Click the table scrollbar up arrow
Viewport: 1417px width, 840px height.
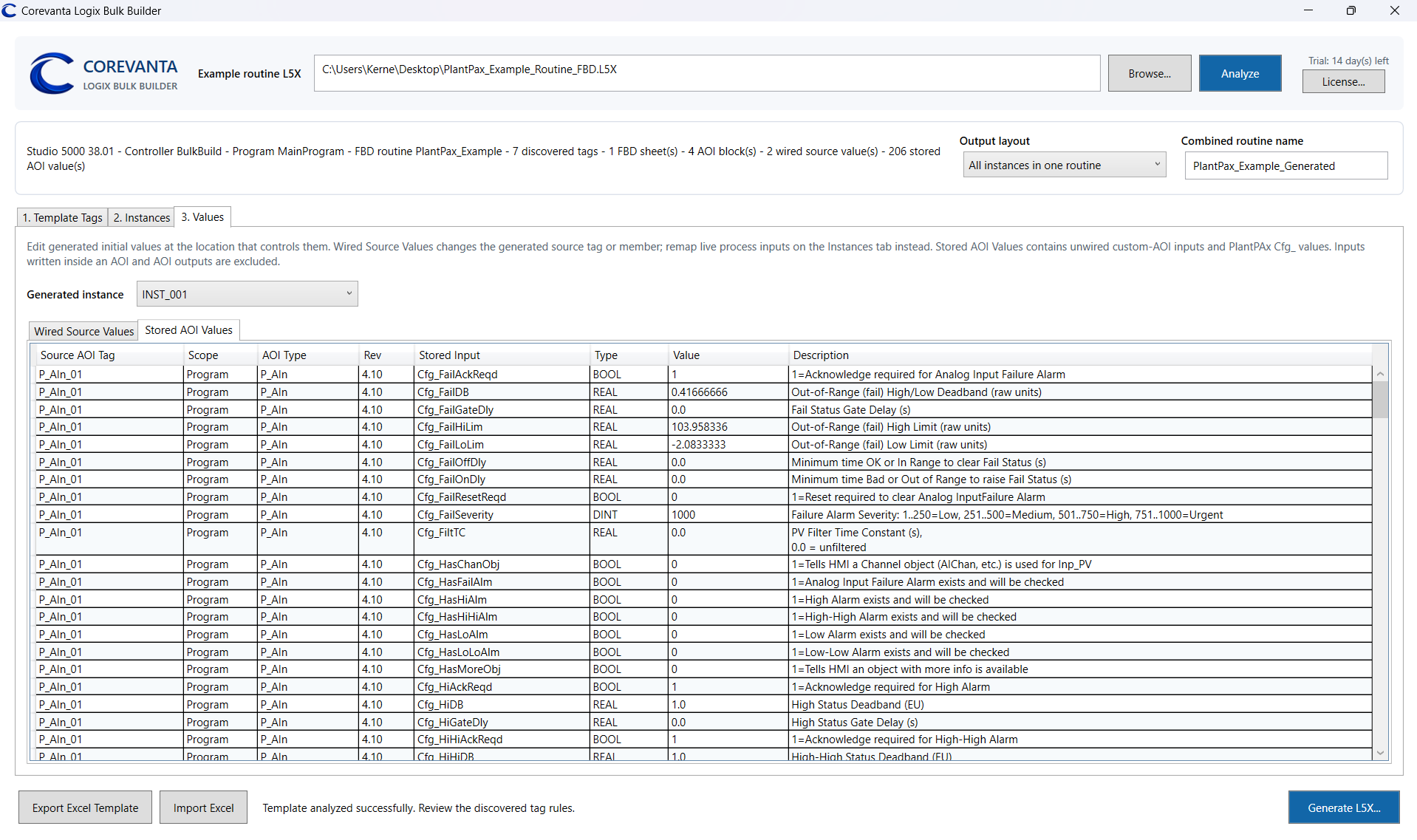point(1380,374)
